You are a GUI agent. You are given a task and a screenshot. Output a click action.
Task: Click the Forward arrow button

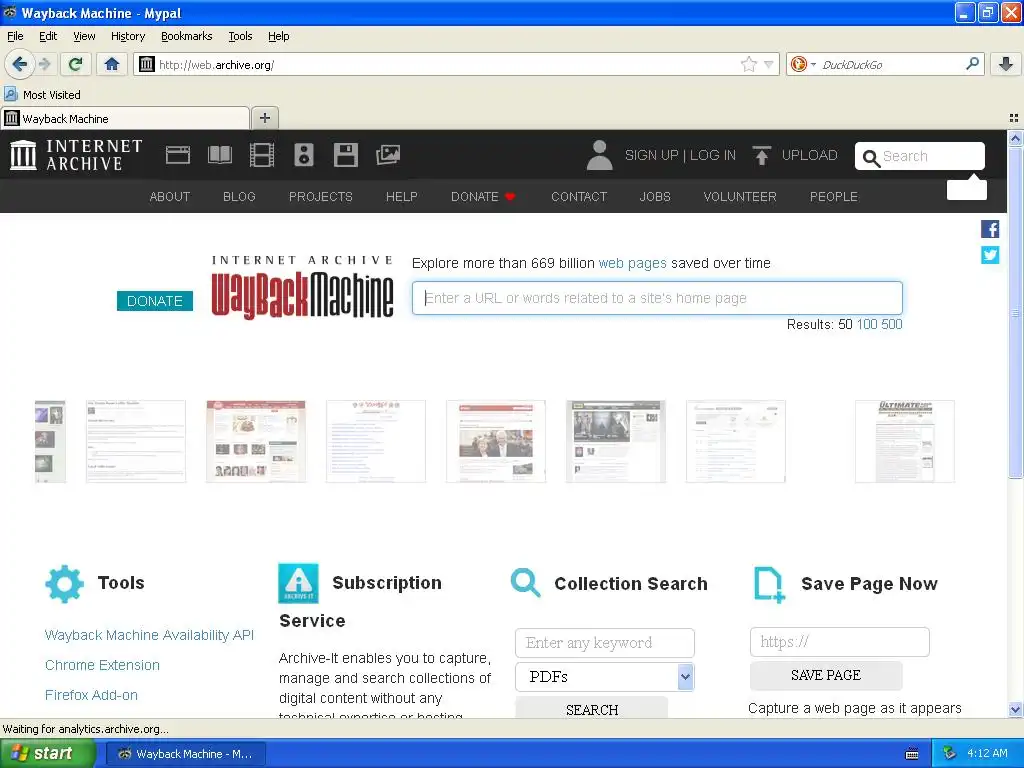point(44,64)
